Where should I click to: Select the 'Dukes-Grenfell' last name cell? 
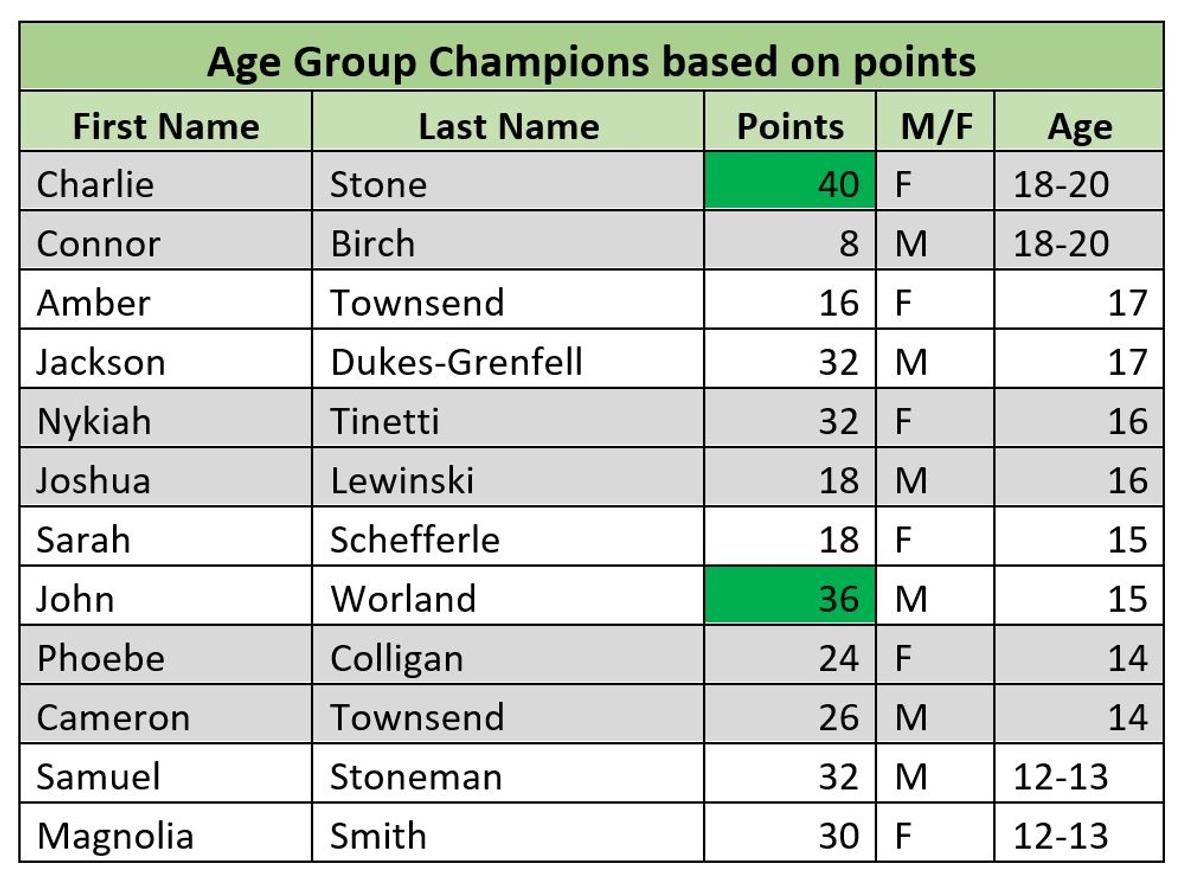click(x=508, y=361)
